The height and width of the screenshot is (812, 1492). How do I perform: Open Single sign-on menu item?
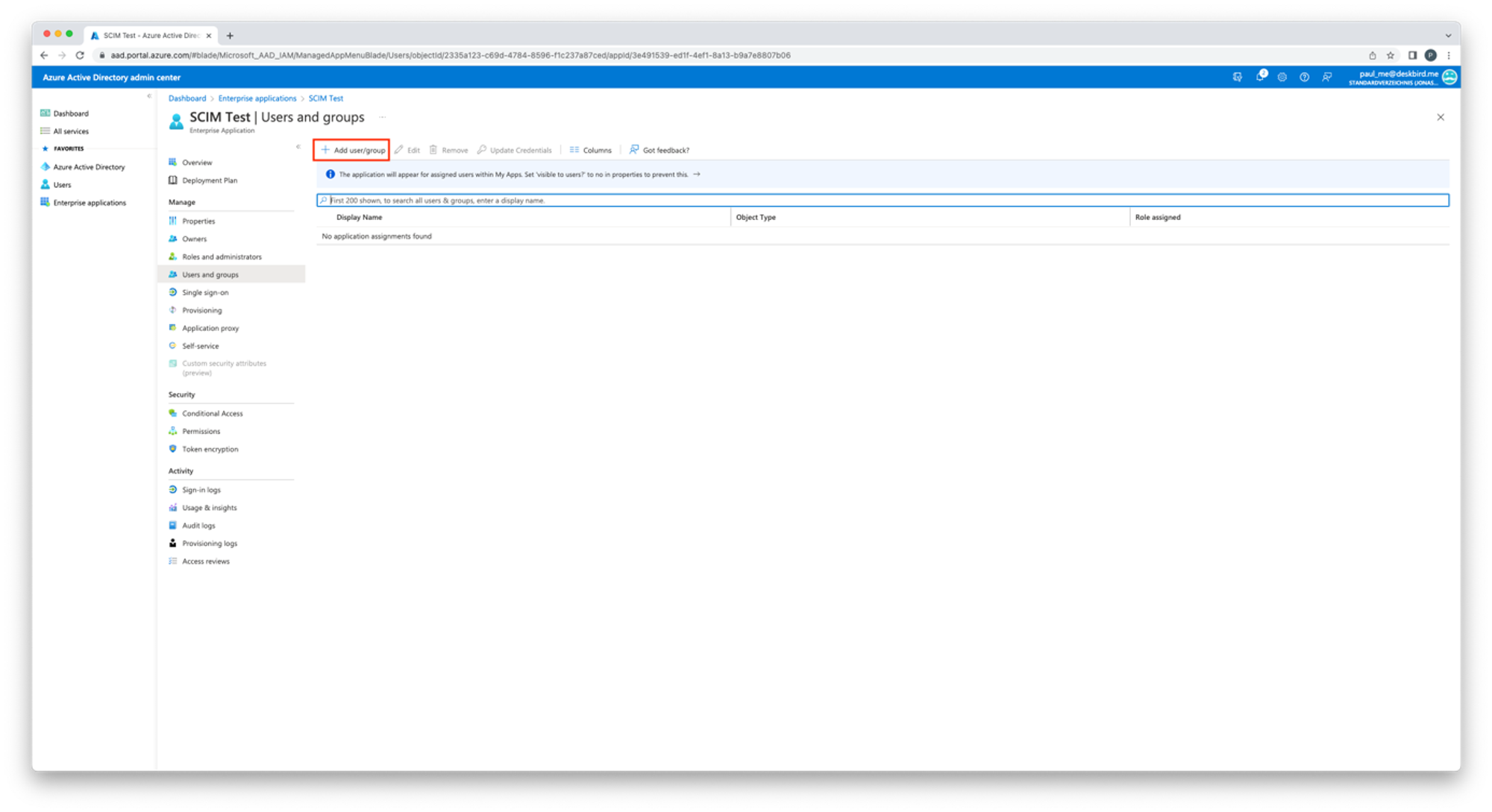click(x=205, y=292)
